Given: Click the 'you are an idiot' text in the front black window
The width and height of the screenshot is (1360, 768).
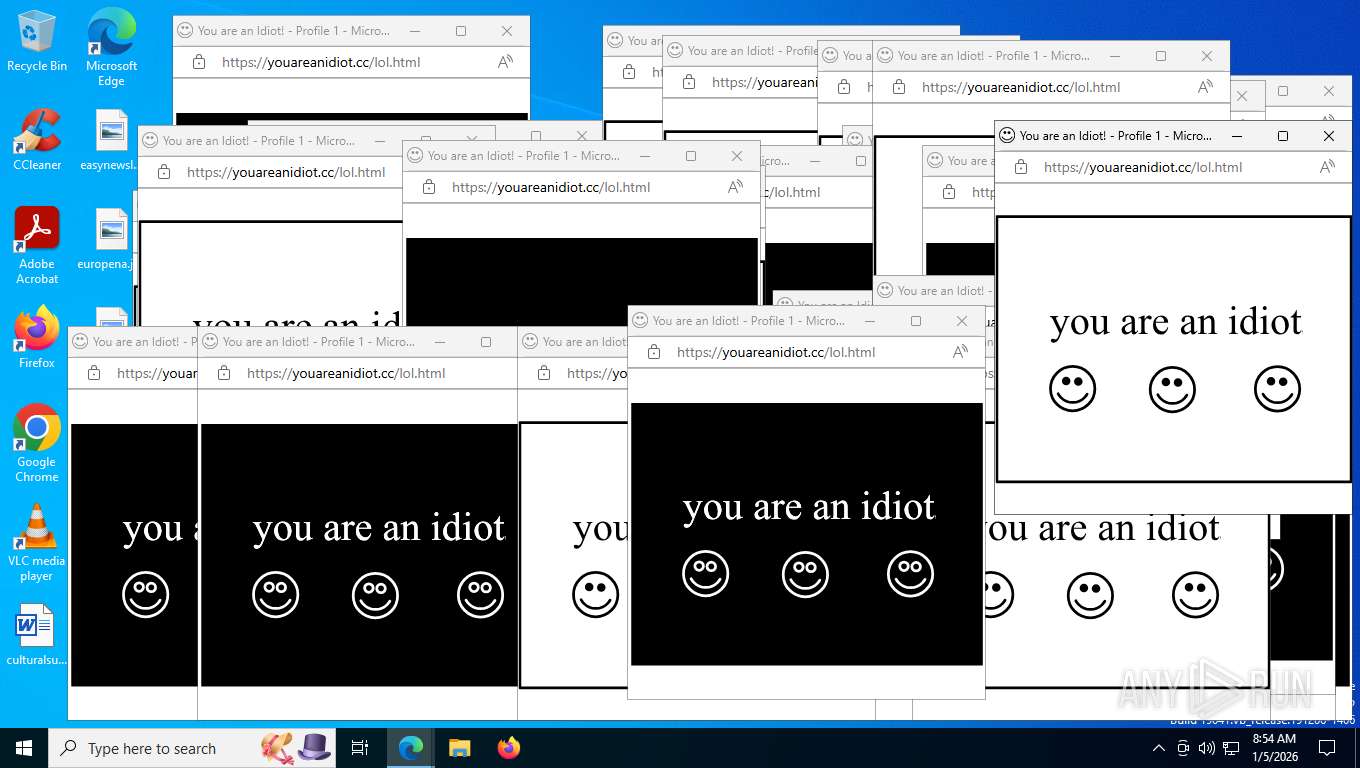Looking at the screenshot, I should pos(809,507).
